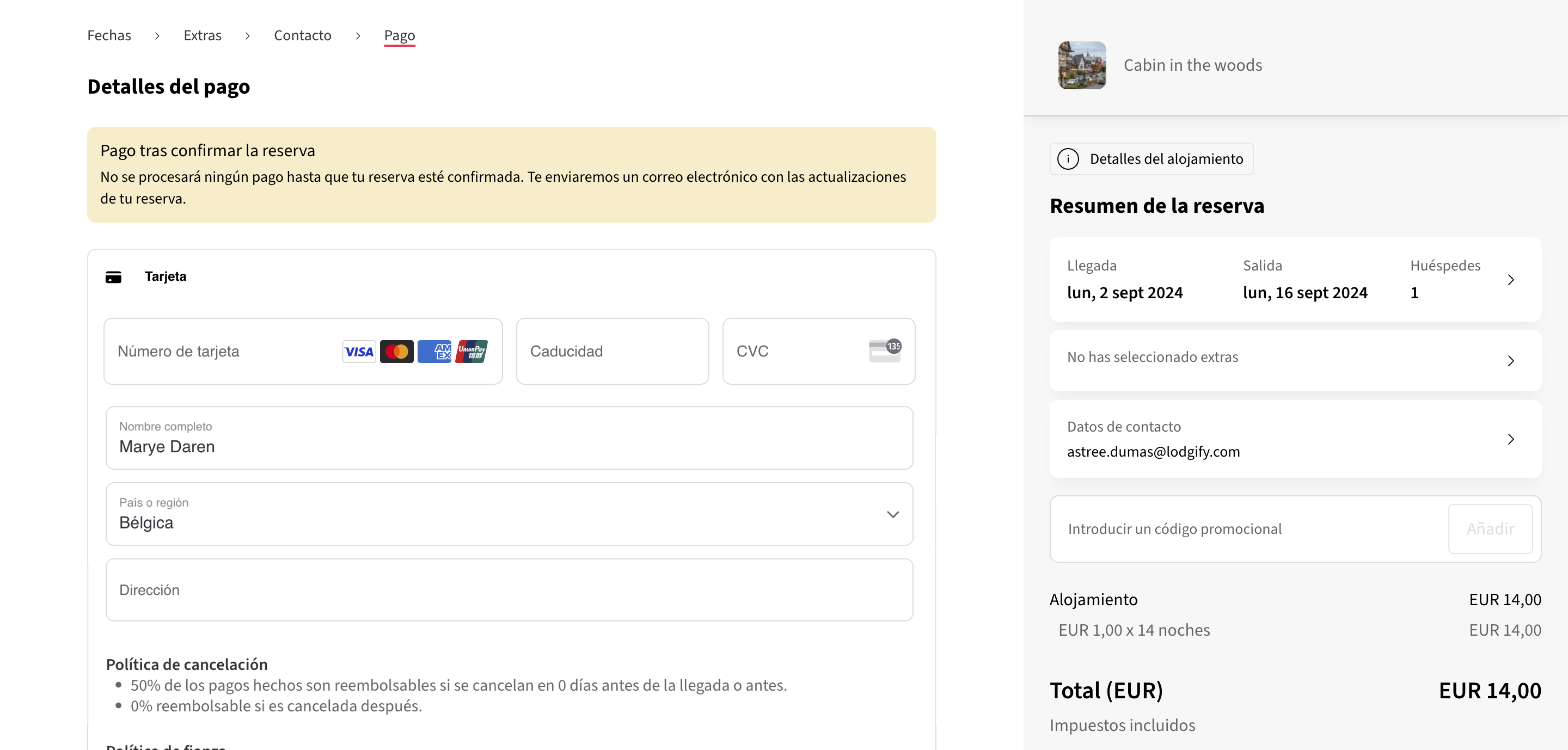This screenshot has height=750, width=1568.
Task: Click the promo code input field
Action: 1248,528
